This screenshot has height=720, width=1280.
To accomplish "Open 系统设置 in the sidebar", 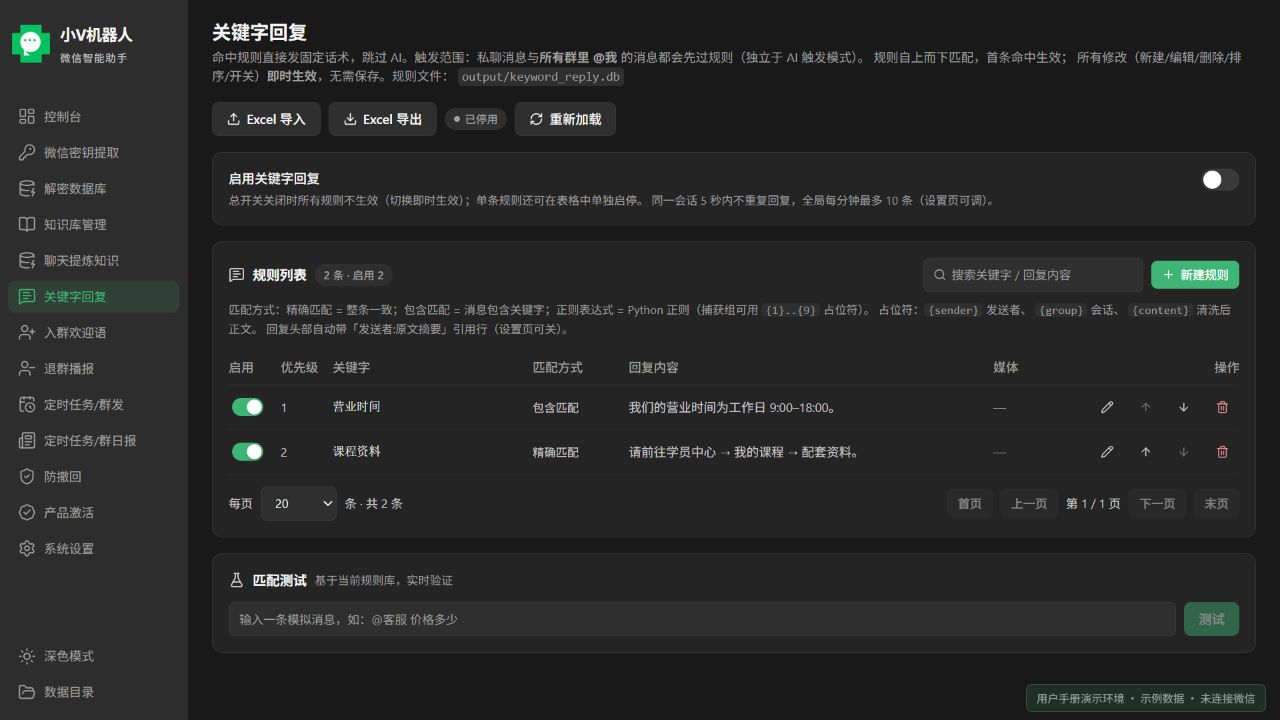I will 94,548.
